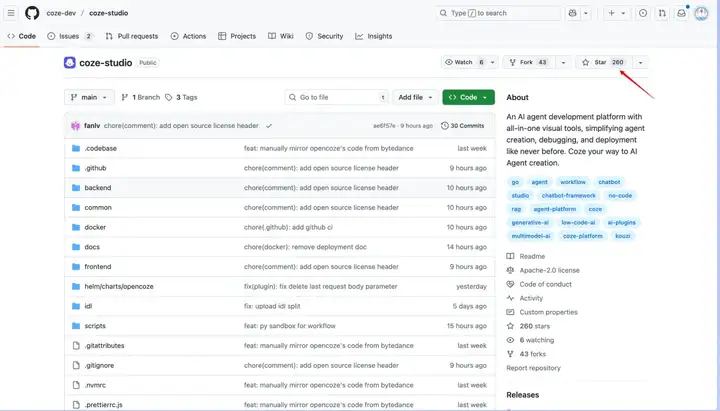Open the .gitattributes file icon
This screenshot has width=720, height=411.
pyautogui.click(x=76, y=346)
